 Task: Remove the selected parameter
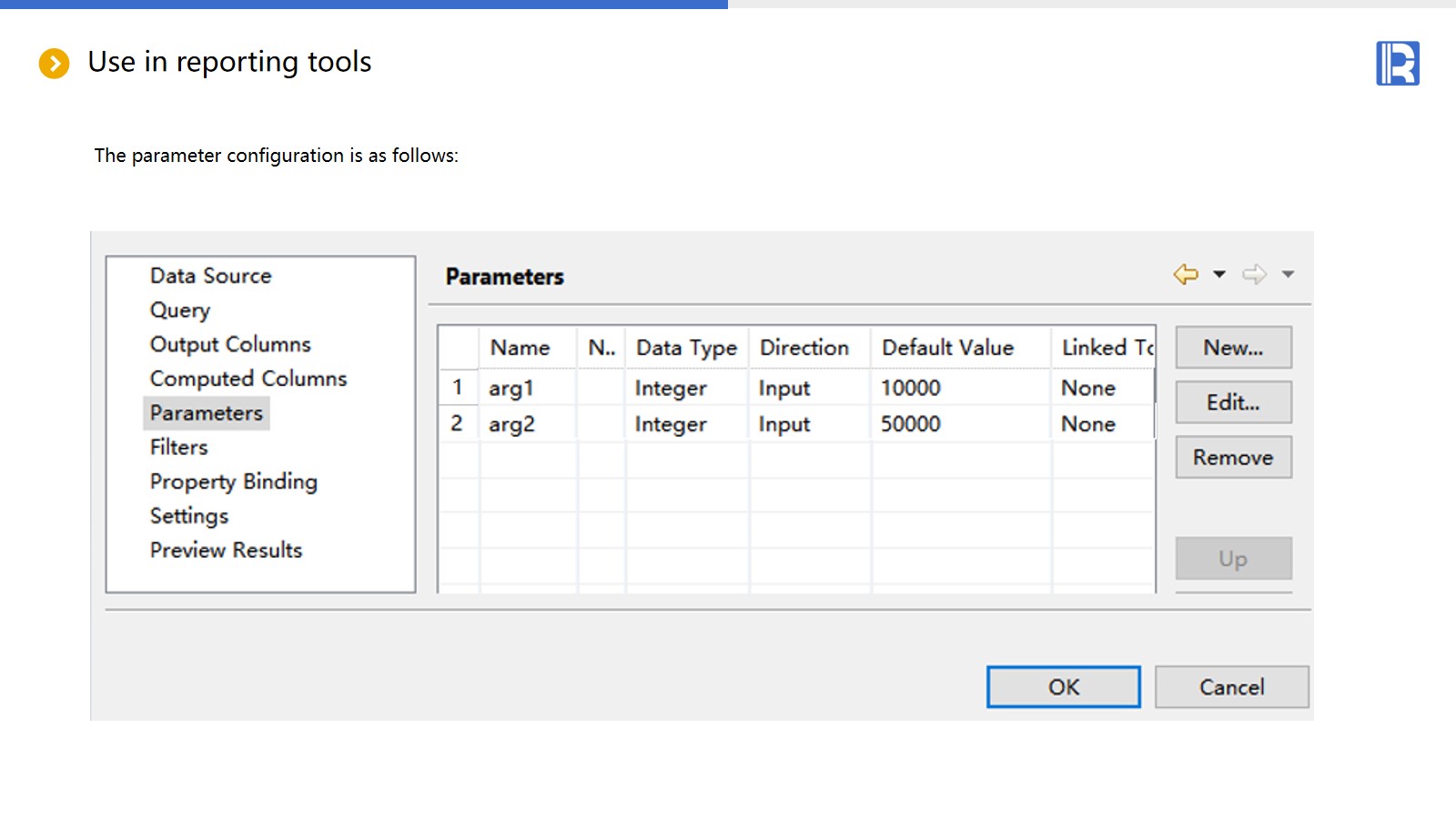coord(1233,457)
